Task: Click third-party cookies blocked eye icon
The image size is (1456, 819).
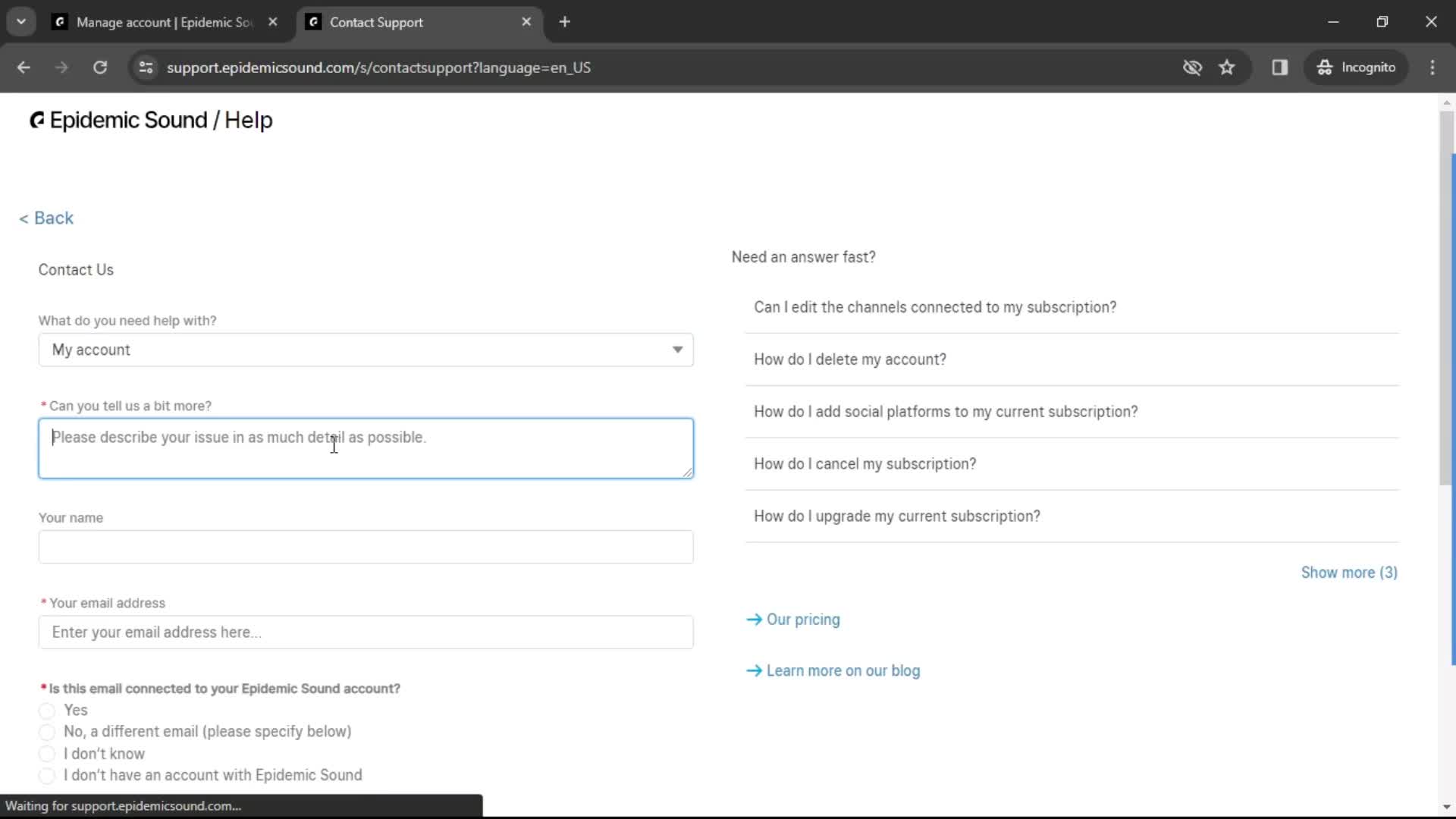Action: pyautogui.click(x=1192, y=67)
